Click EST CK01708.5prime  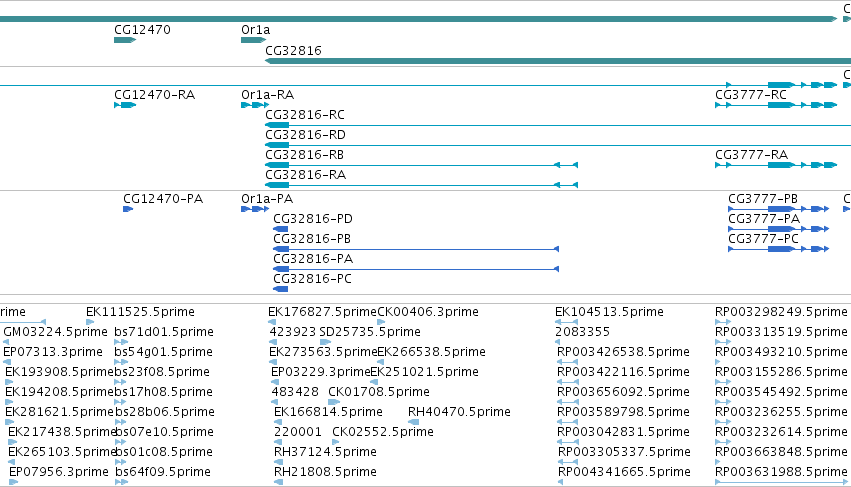379,392
